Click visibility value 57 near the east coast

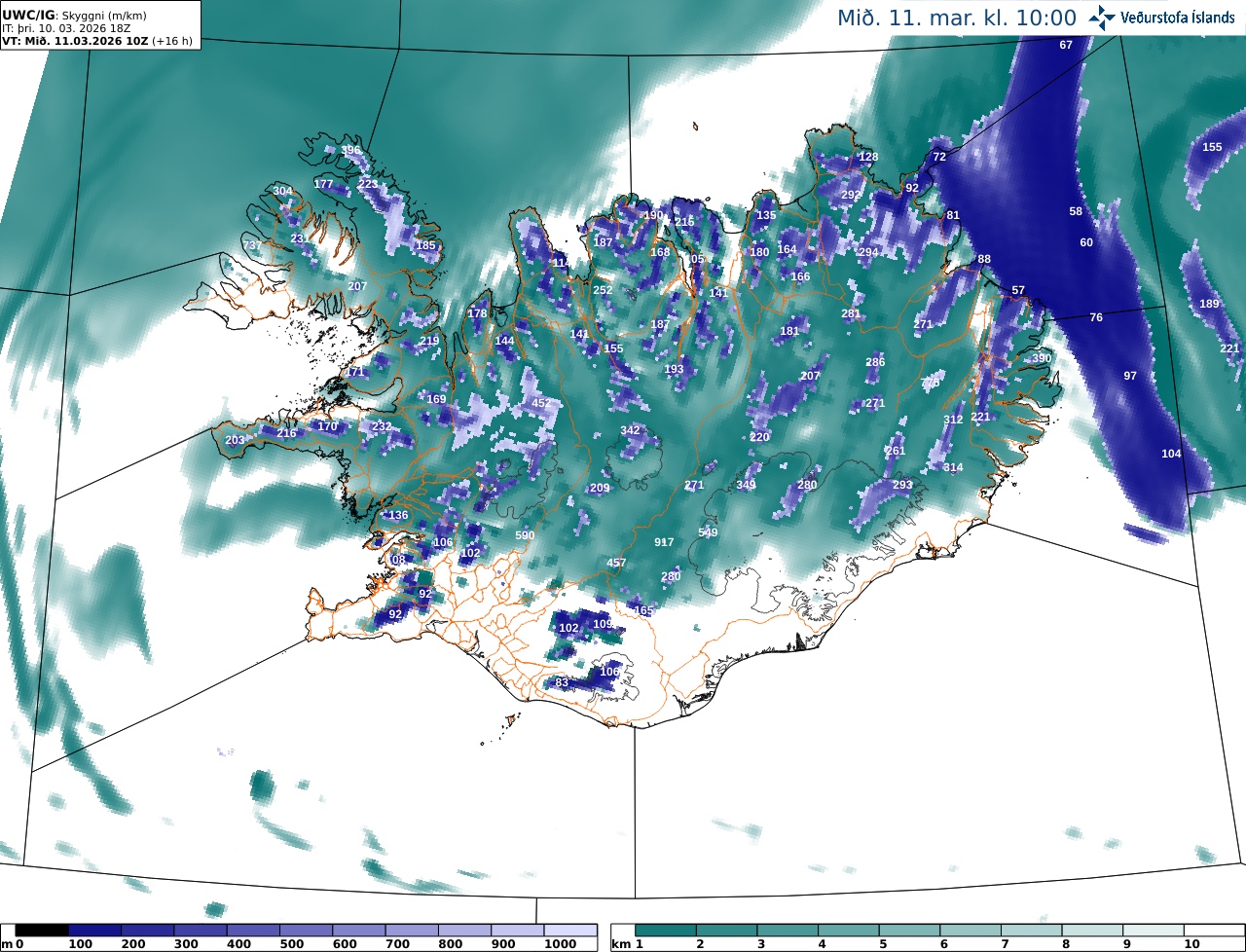pyautogui.click(x=1018, y=290)
